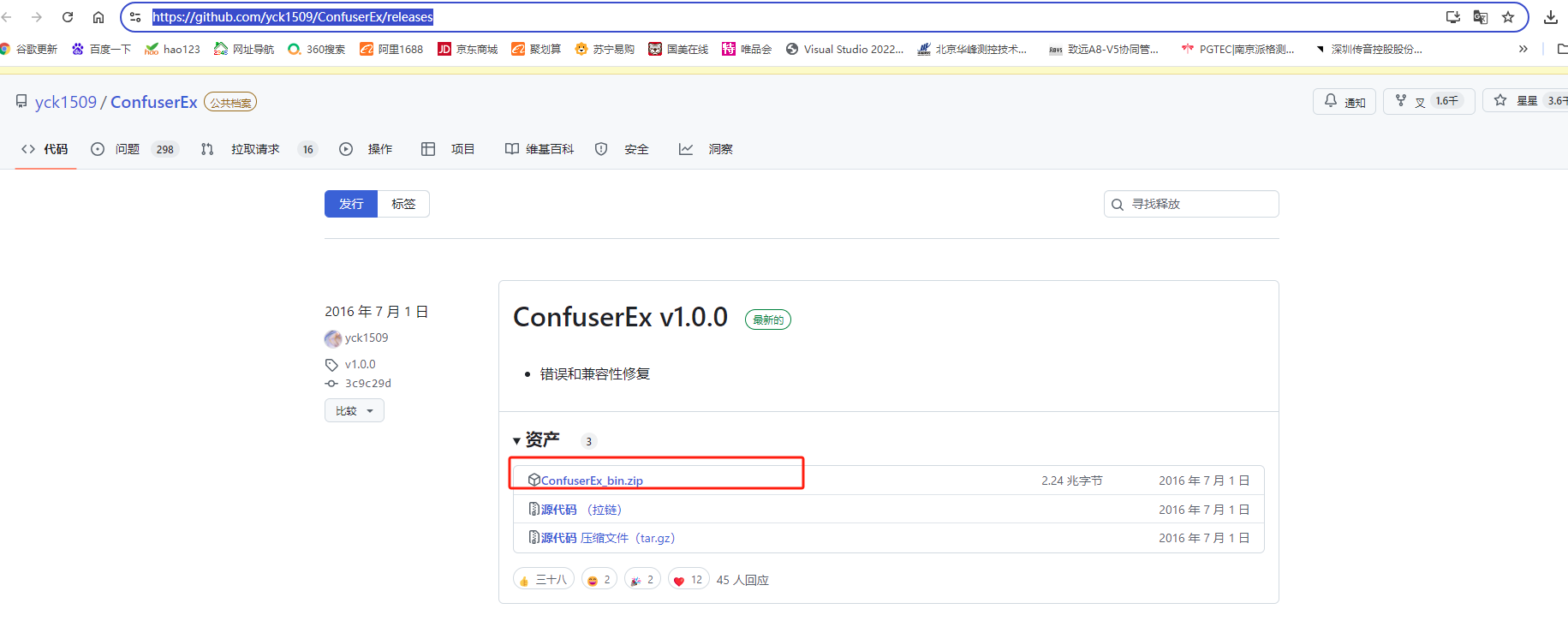Select the URL in the address bar
This screenshot has width=1568, height=621.
293,17
